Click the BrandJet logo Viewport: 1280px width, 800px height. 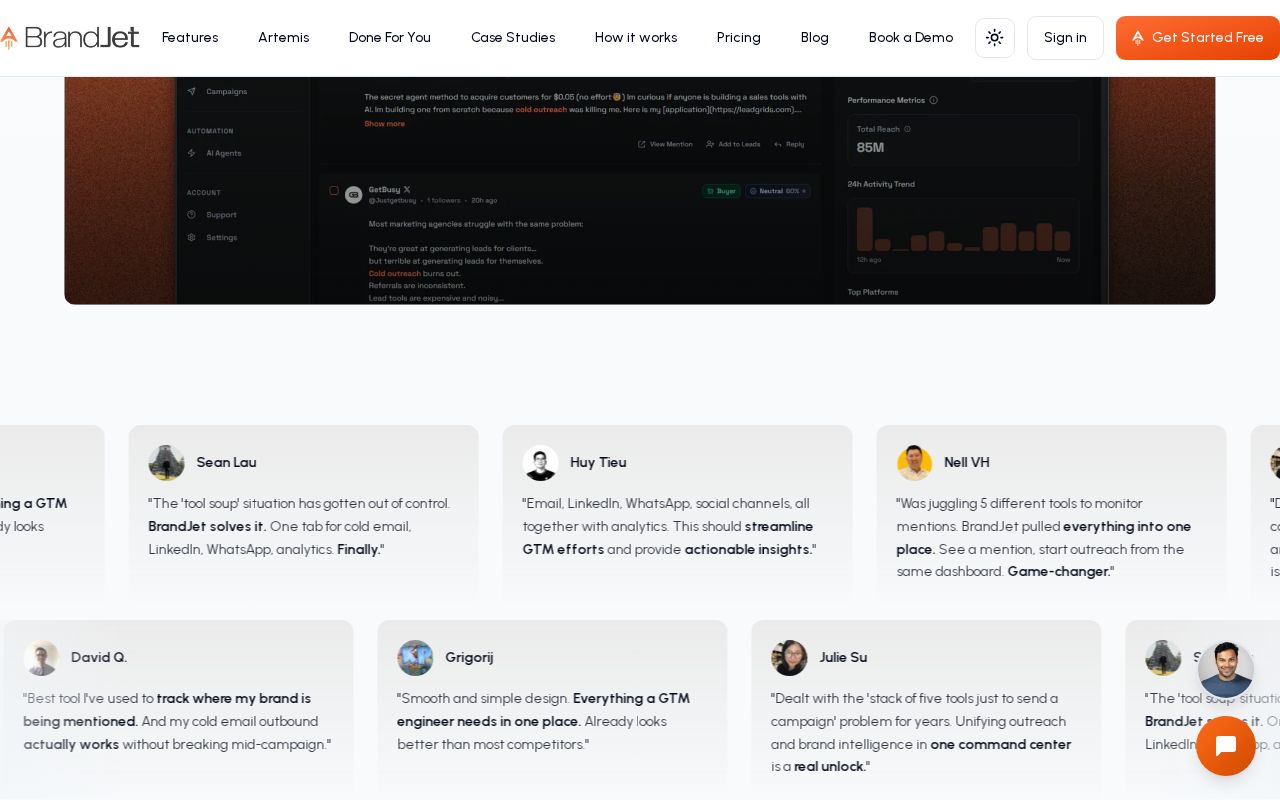(x=70, y=37)
